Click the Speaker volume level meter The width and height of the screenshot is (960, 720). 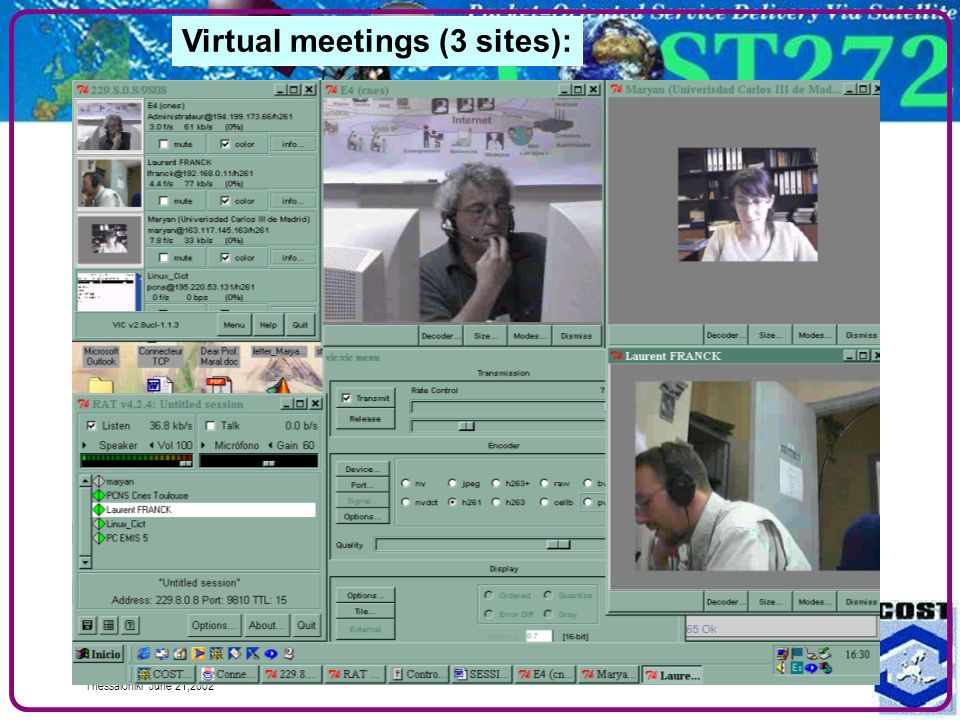click(x=137, y=461)
